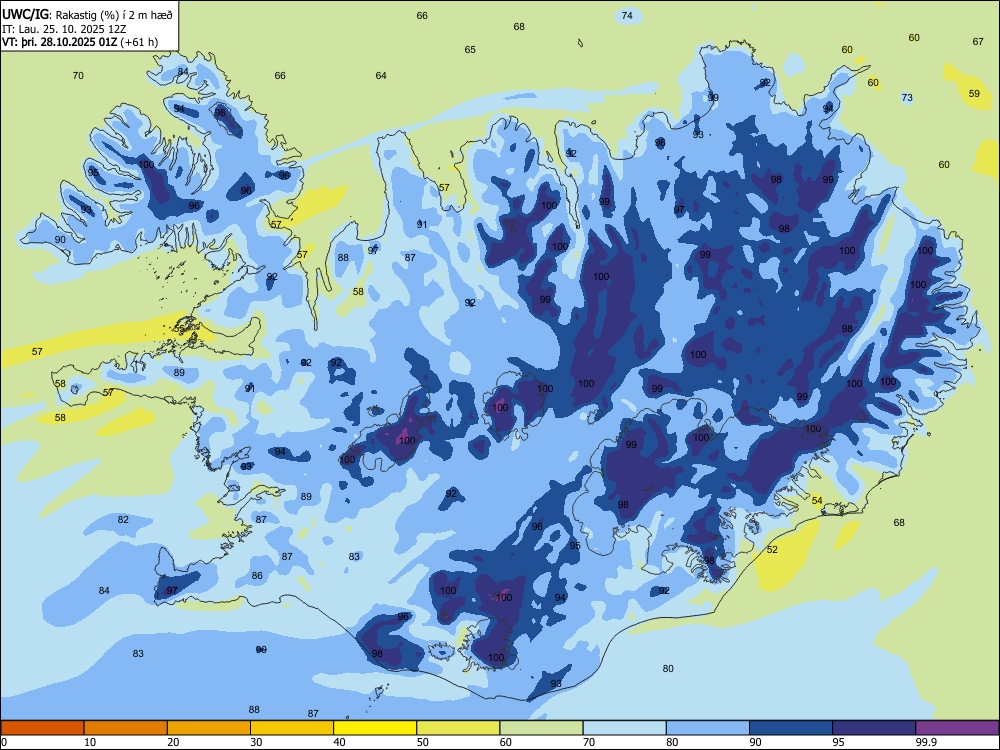Click the '67' value in the top-right corner
Viewport: 1000px width, 750px height.
tap(978, 41)
